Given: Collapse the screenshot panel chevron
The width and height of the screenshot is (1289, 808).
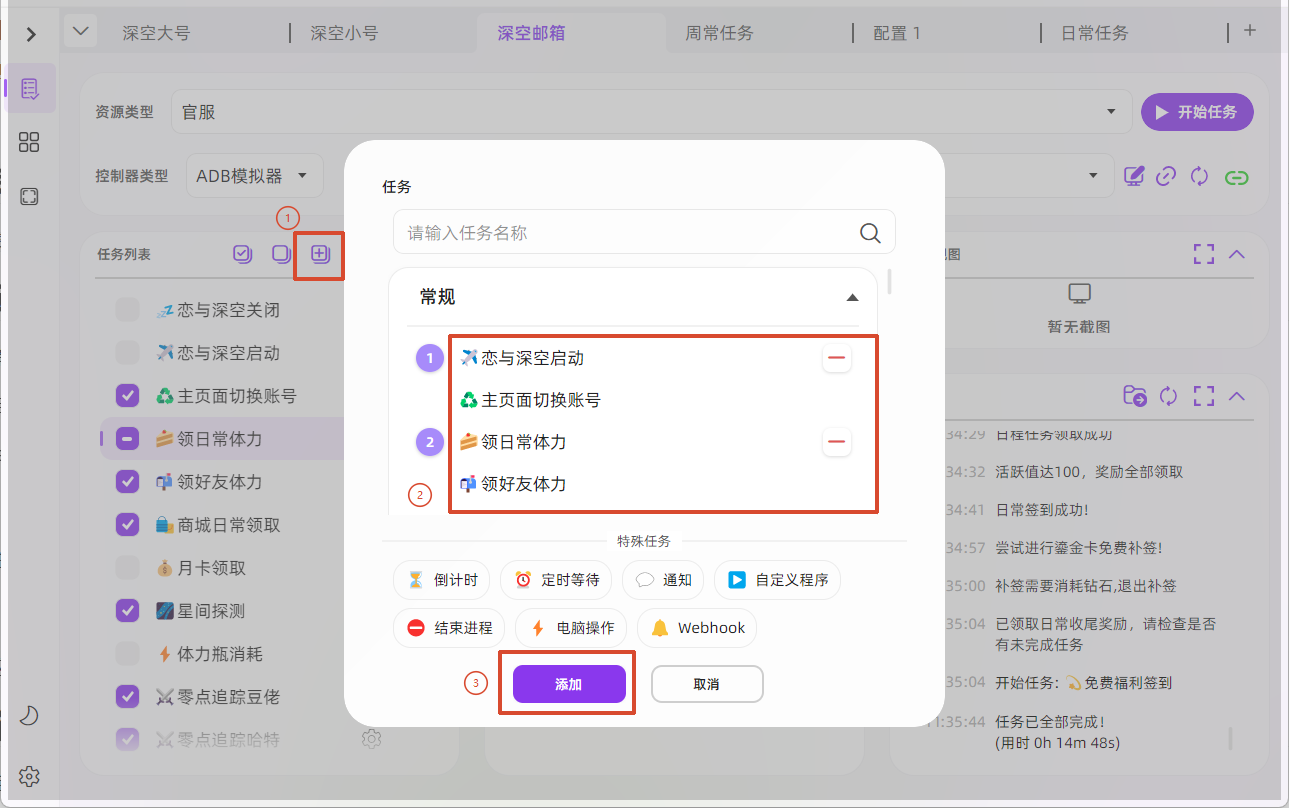Looking at the screenshot, I should click(x=1237, y=254).
